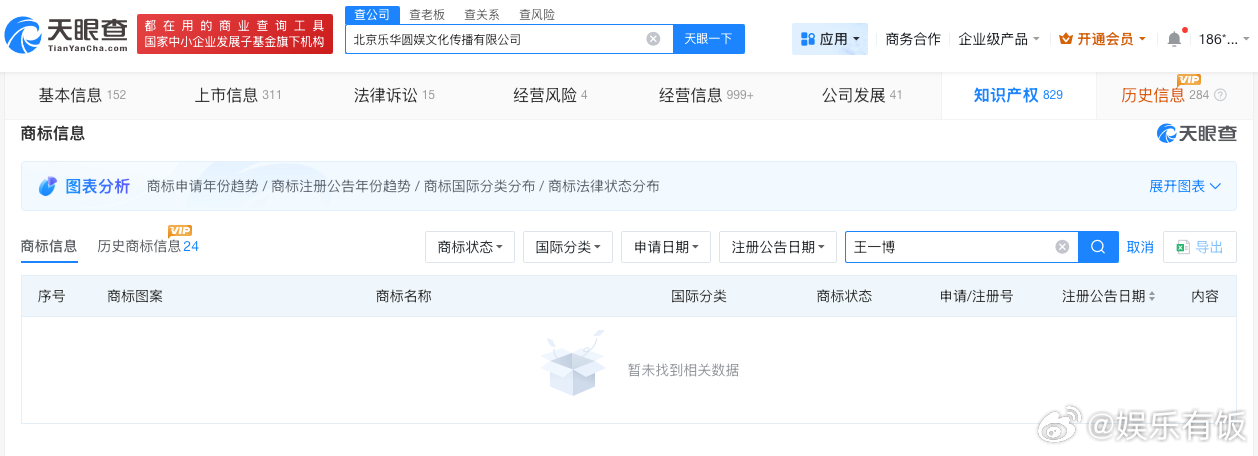The image size is (1258, 456).
Task: Switch to 知识产权 tab
Action: tap(1018, 95)
